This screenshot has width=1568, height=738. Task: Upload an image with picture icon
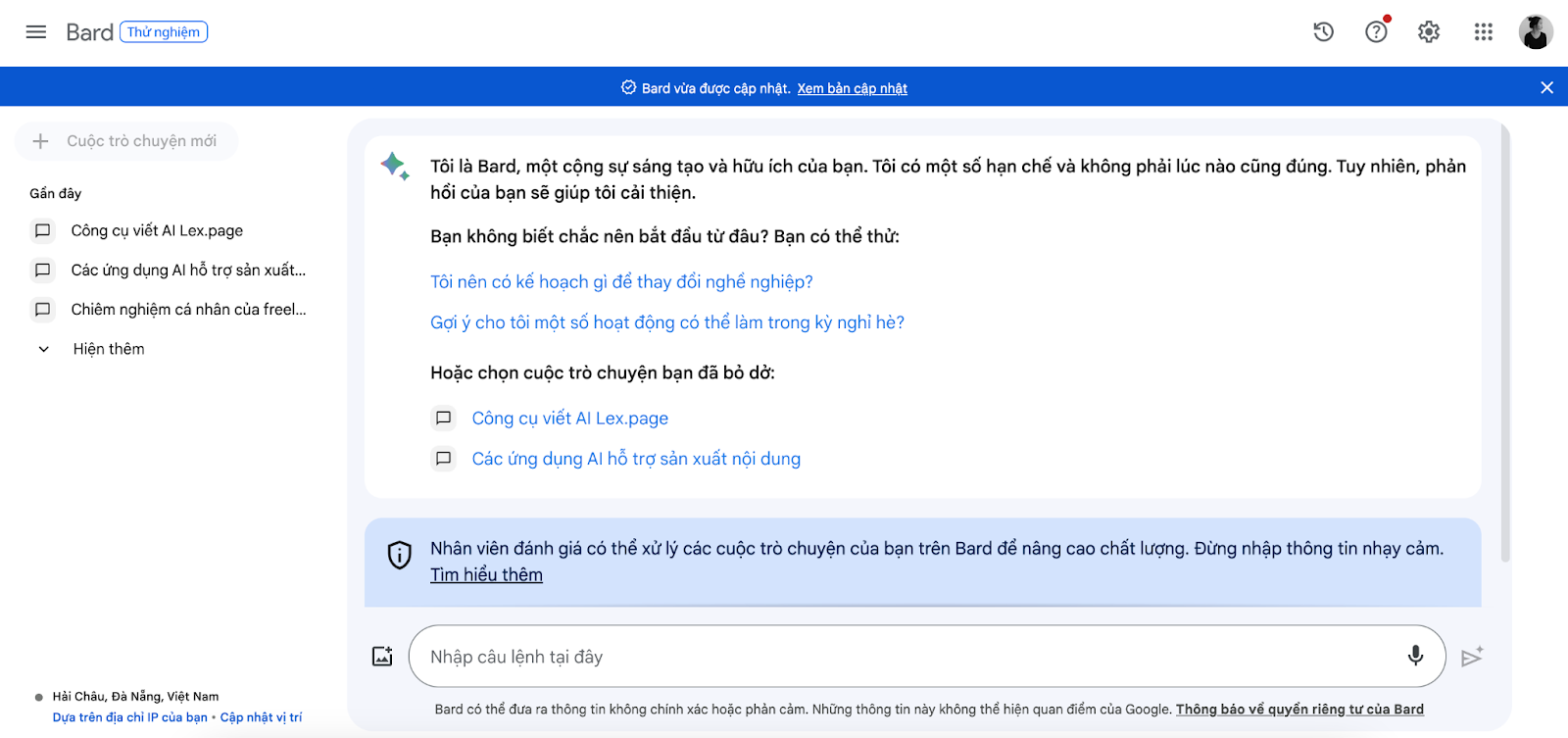[382, 657]
